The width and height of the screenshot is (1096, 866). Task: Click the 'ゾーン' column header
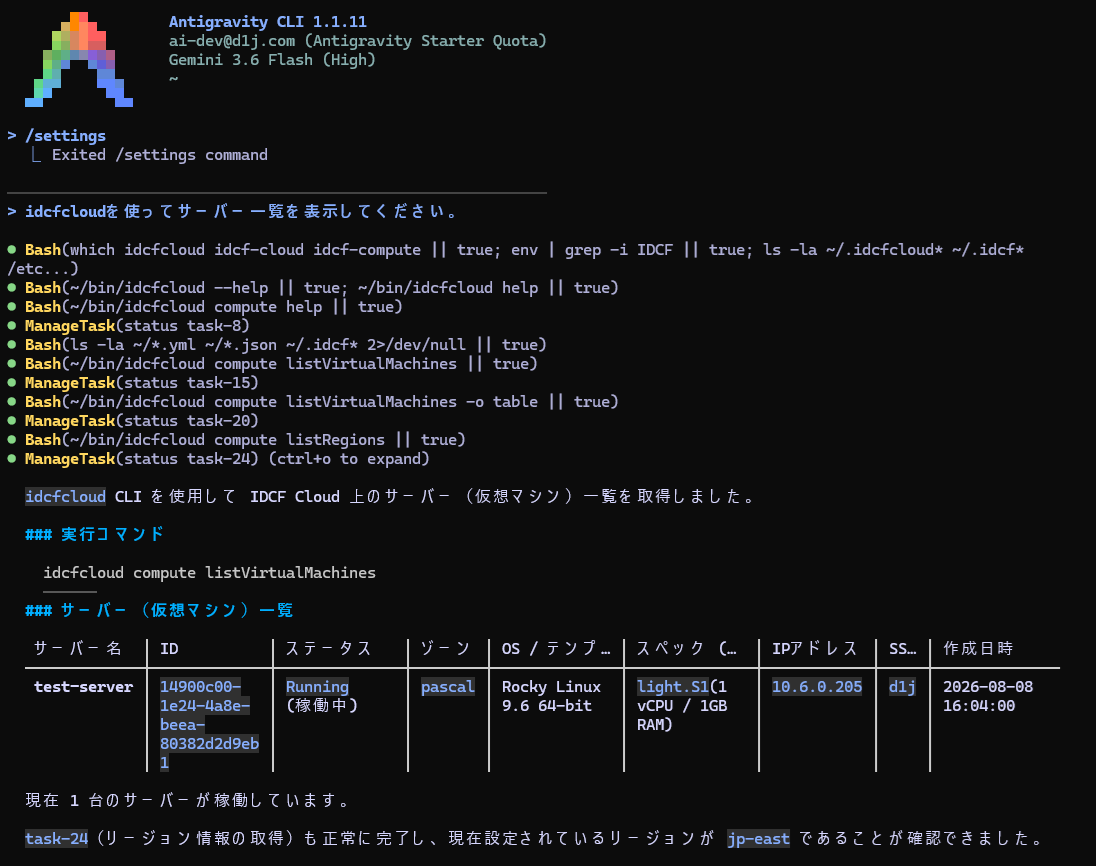coord(445,649)
